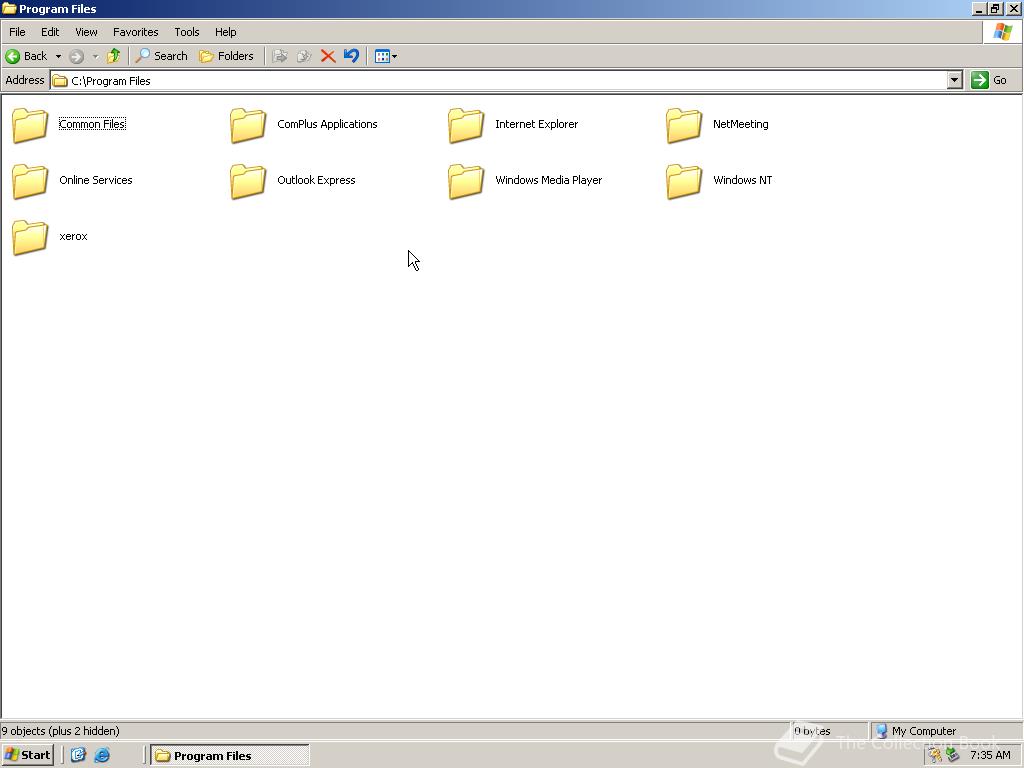This screenshot has height=768, width=1024.
Task: Select the Outlook Express folder icon
Action: click(x=248, y=181)
